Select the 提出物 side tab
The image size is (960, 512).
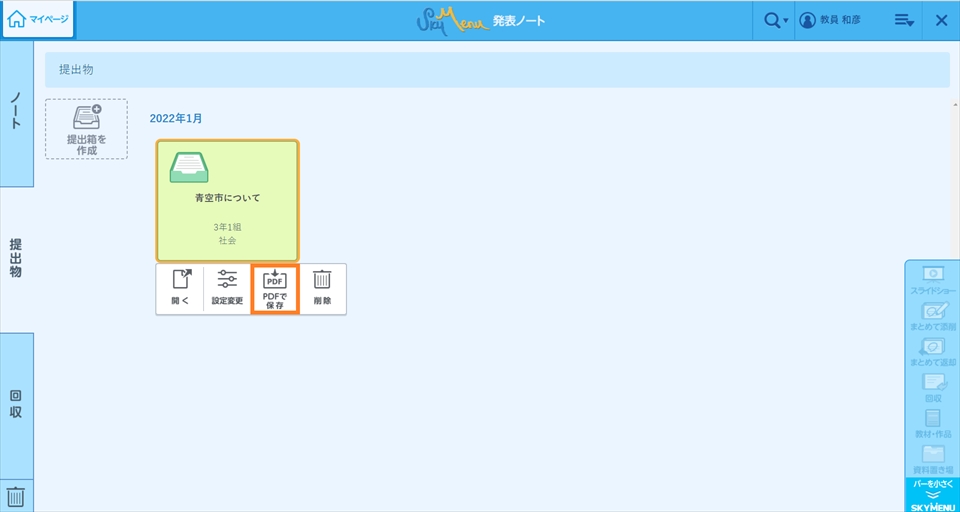point(16,258)
